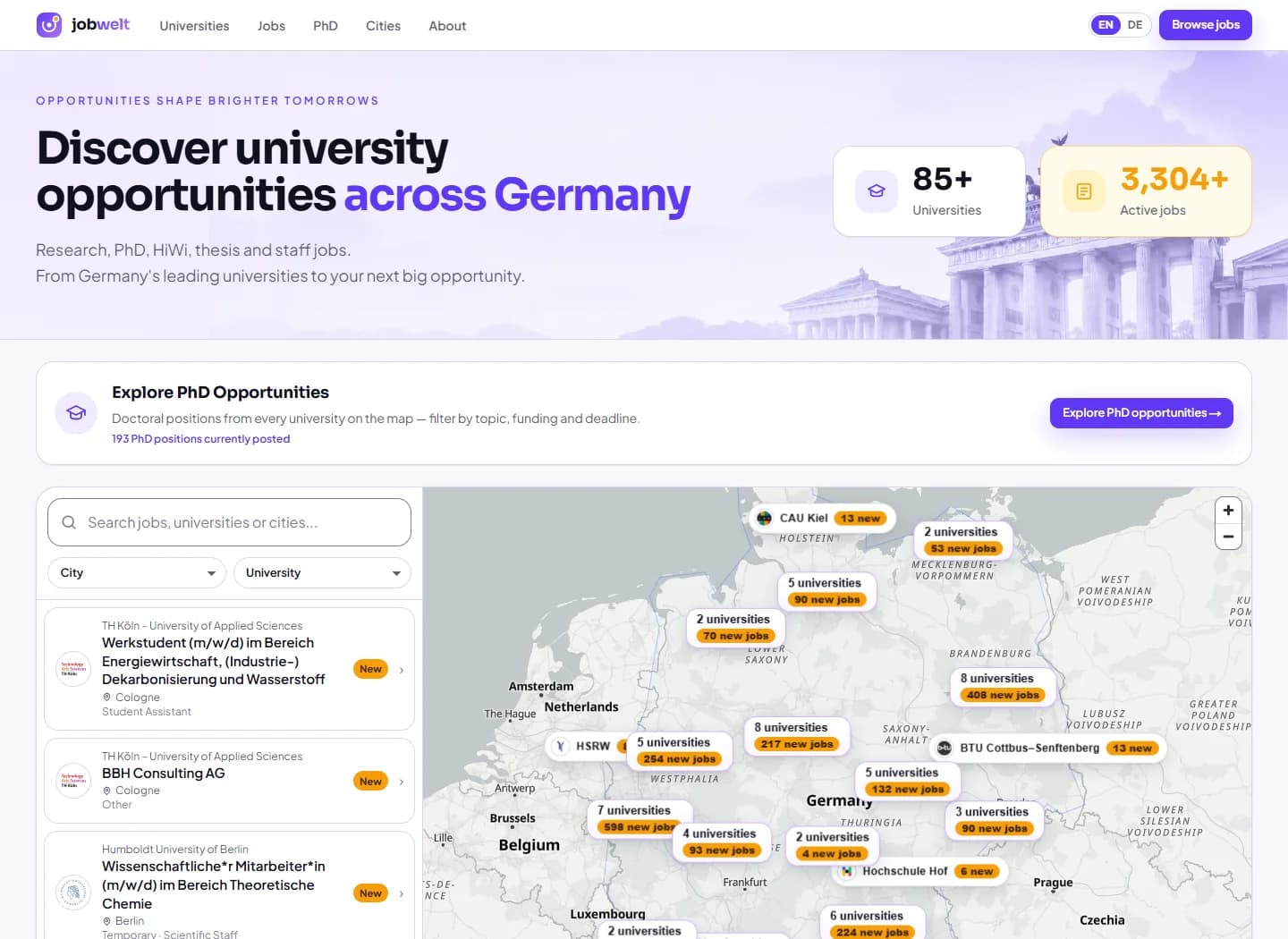Zoom in on the map with the plus button
The image size is (1288, 939).
point(1228,510)
